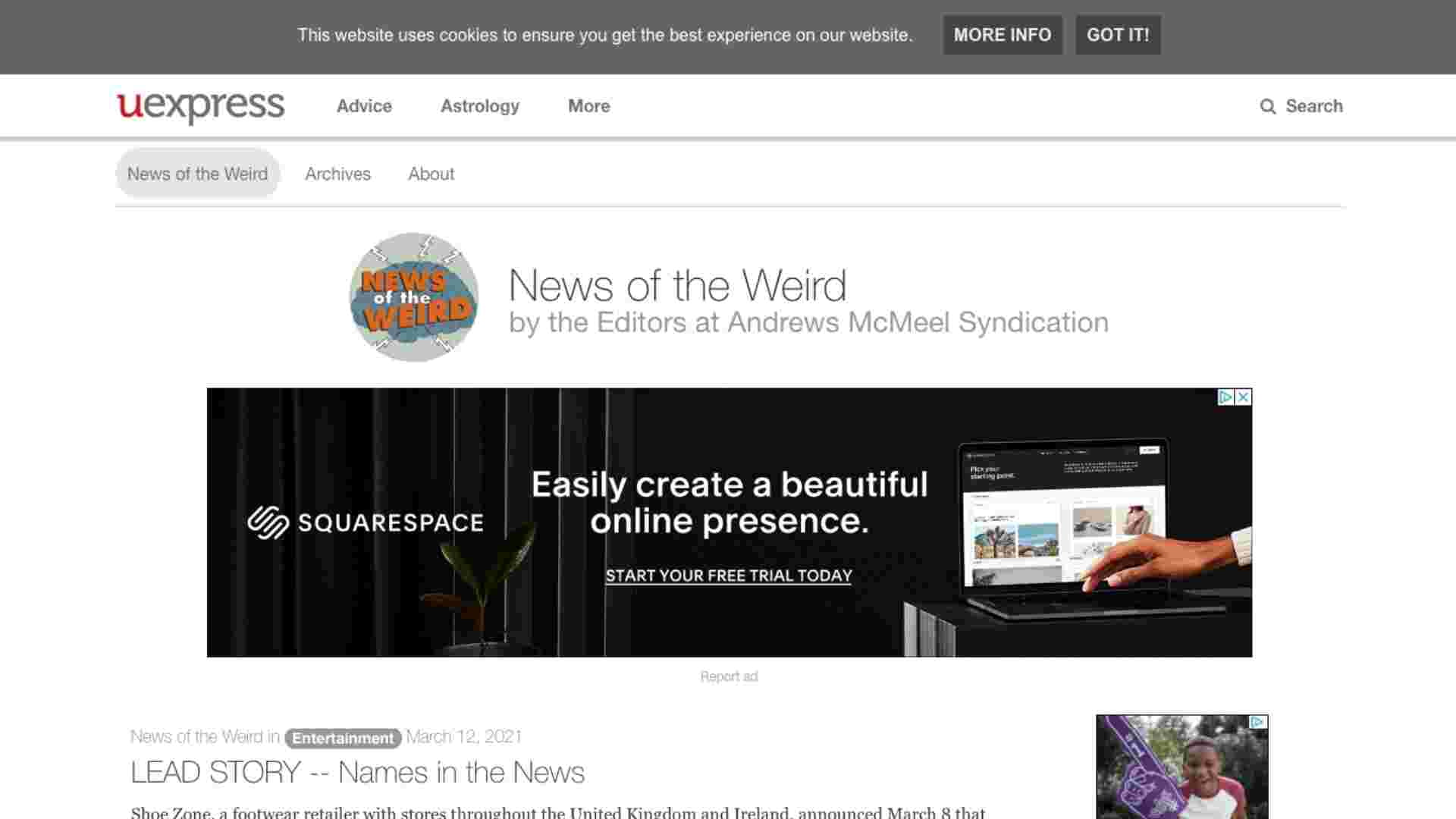Open the Advice menu

[x=364, y=106]
